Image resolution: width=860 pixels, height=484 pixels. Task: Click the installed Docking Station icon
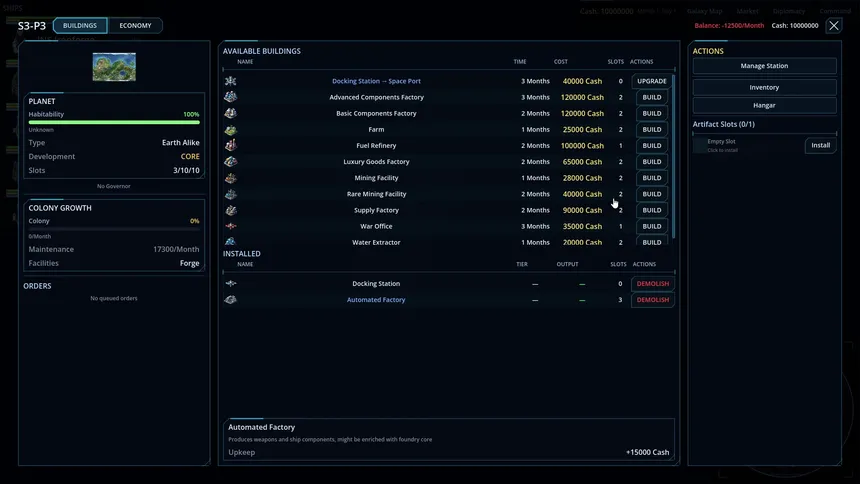230,284
